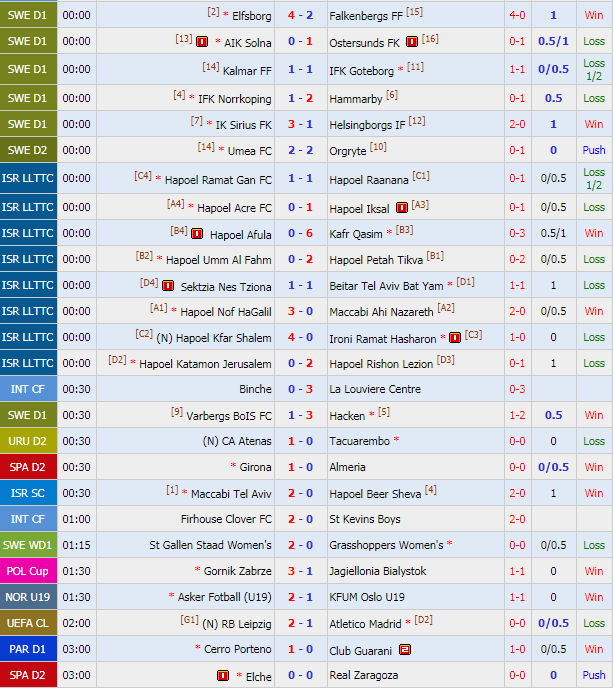
Task: Click the red card icon beside AIK Solna
Action: click(x=202, y=42)
